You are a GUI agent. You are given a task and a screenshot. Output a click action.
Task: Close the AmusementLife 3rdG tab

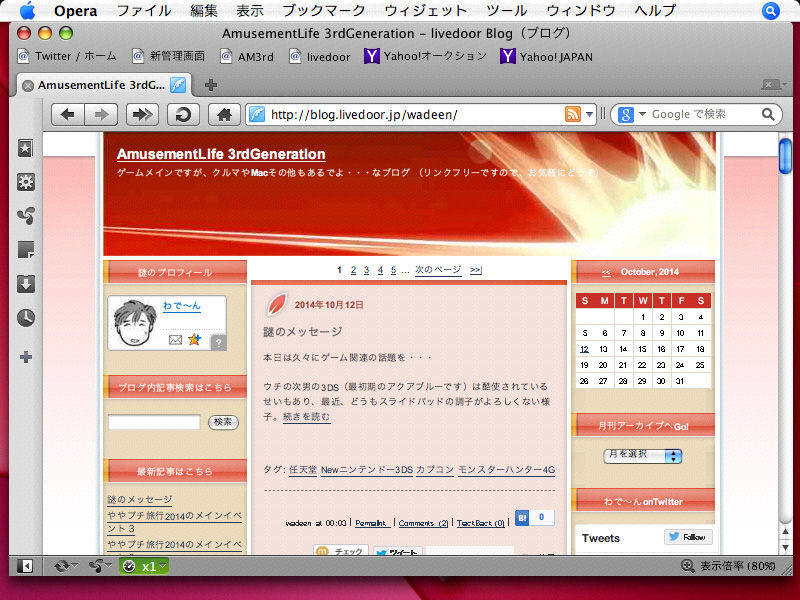[x=28, y=85]
